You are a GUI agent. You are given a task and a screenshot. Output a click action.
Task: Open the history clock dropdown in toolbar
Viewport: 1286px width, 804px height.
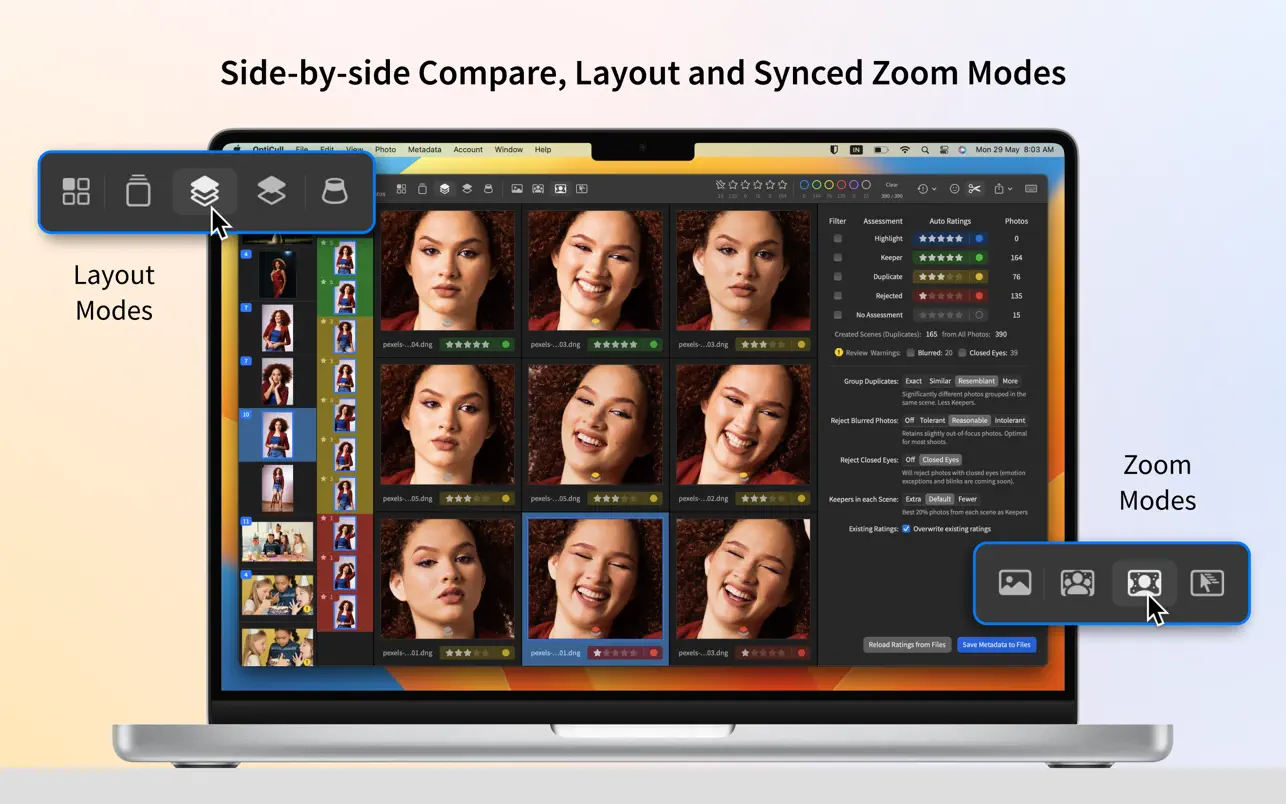pyautogui.click(x=926, y=189)
